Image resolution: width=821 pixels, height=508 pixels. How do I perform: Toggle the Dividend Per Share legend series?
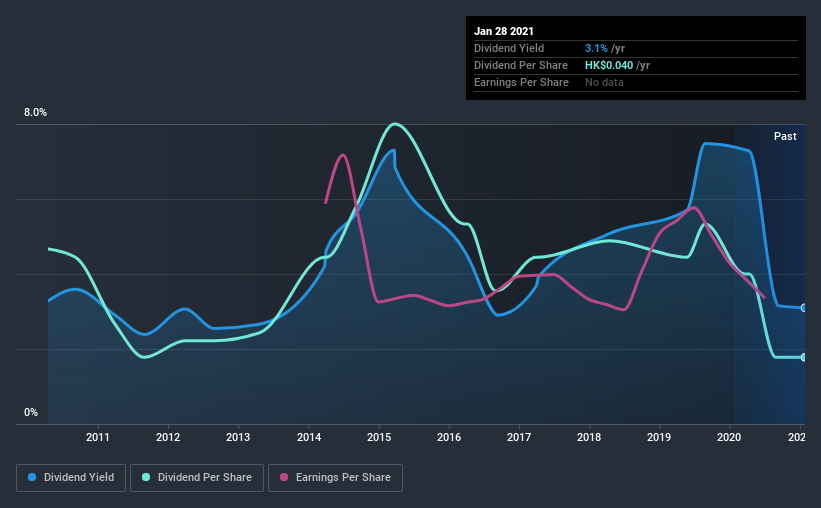coord(197,478)
